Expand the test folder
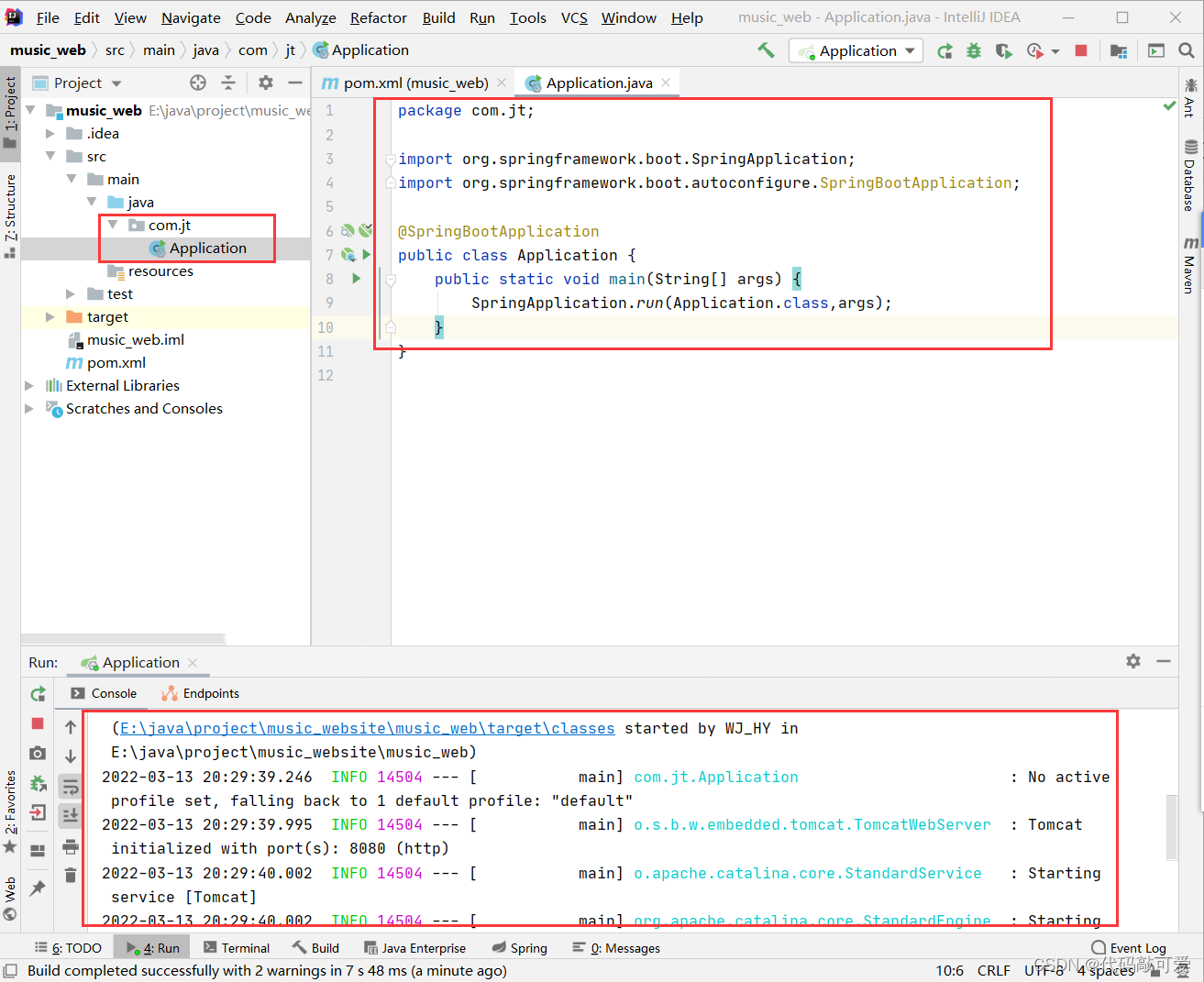The height and width of the screenshot is (982, 1204). 71,293
